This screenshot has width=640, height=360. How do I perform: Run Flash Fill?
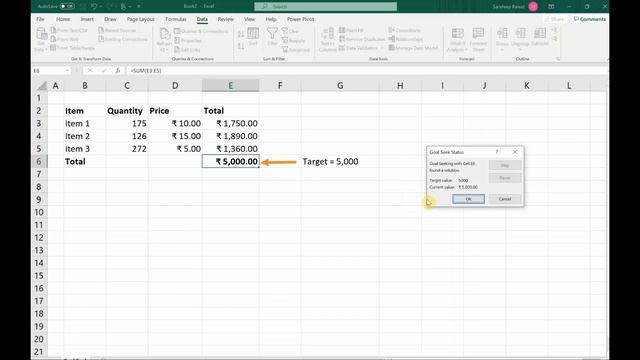pyautogui.click(x=351, y=30)
